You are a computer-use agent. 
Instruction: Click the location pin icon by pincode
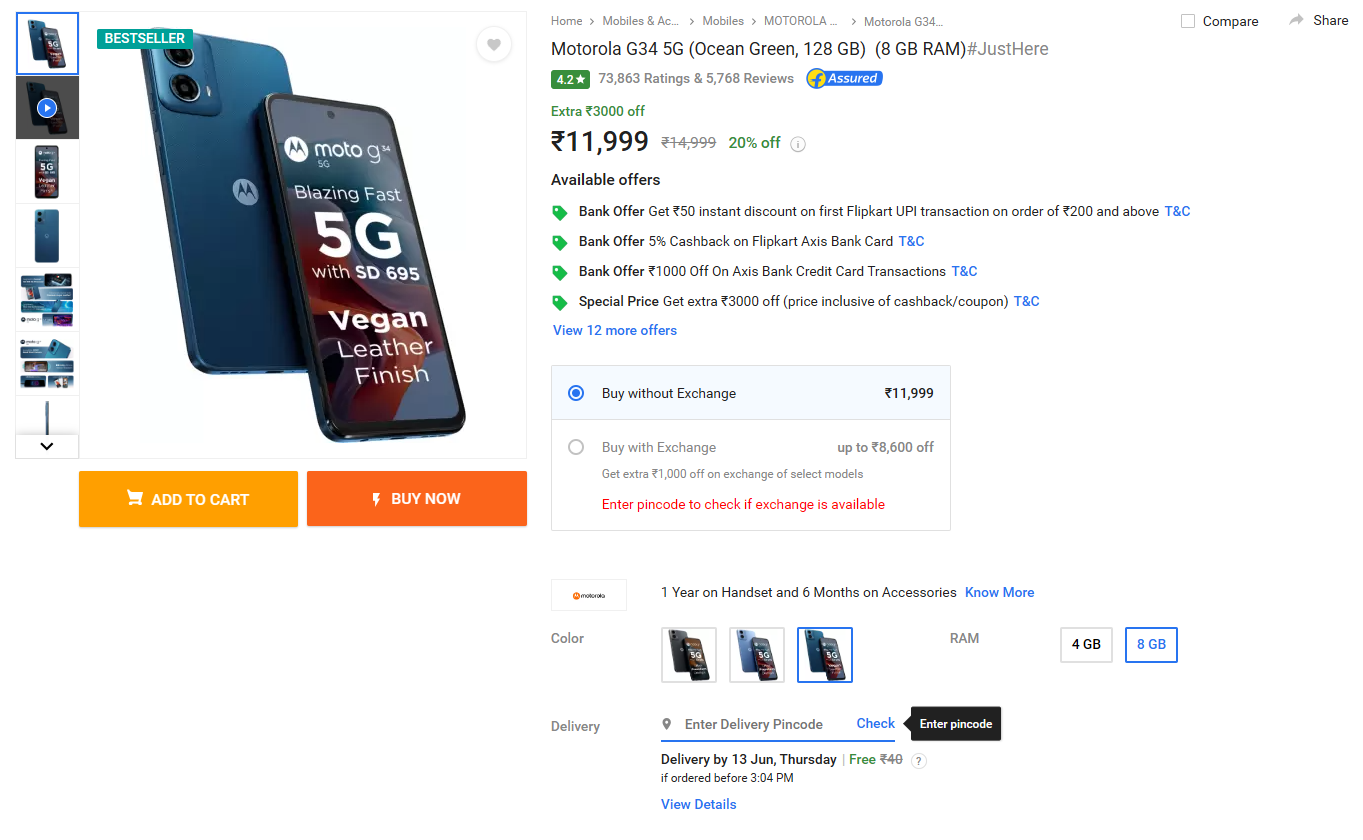pos(667,724)
